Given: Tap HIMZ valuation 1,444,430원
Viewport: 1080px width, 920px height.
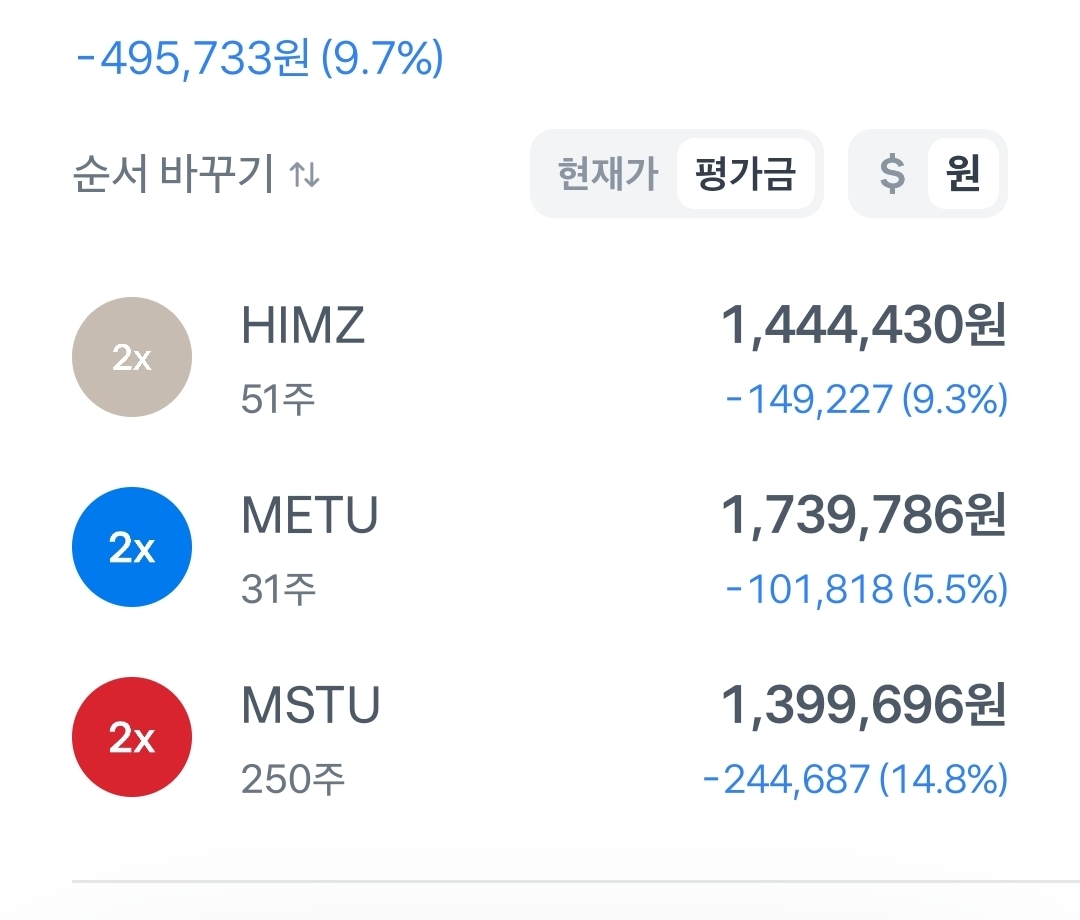Looking at the screenshot, I should pyautogui.click(x=863, y=327).
